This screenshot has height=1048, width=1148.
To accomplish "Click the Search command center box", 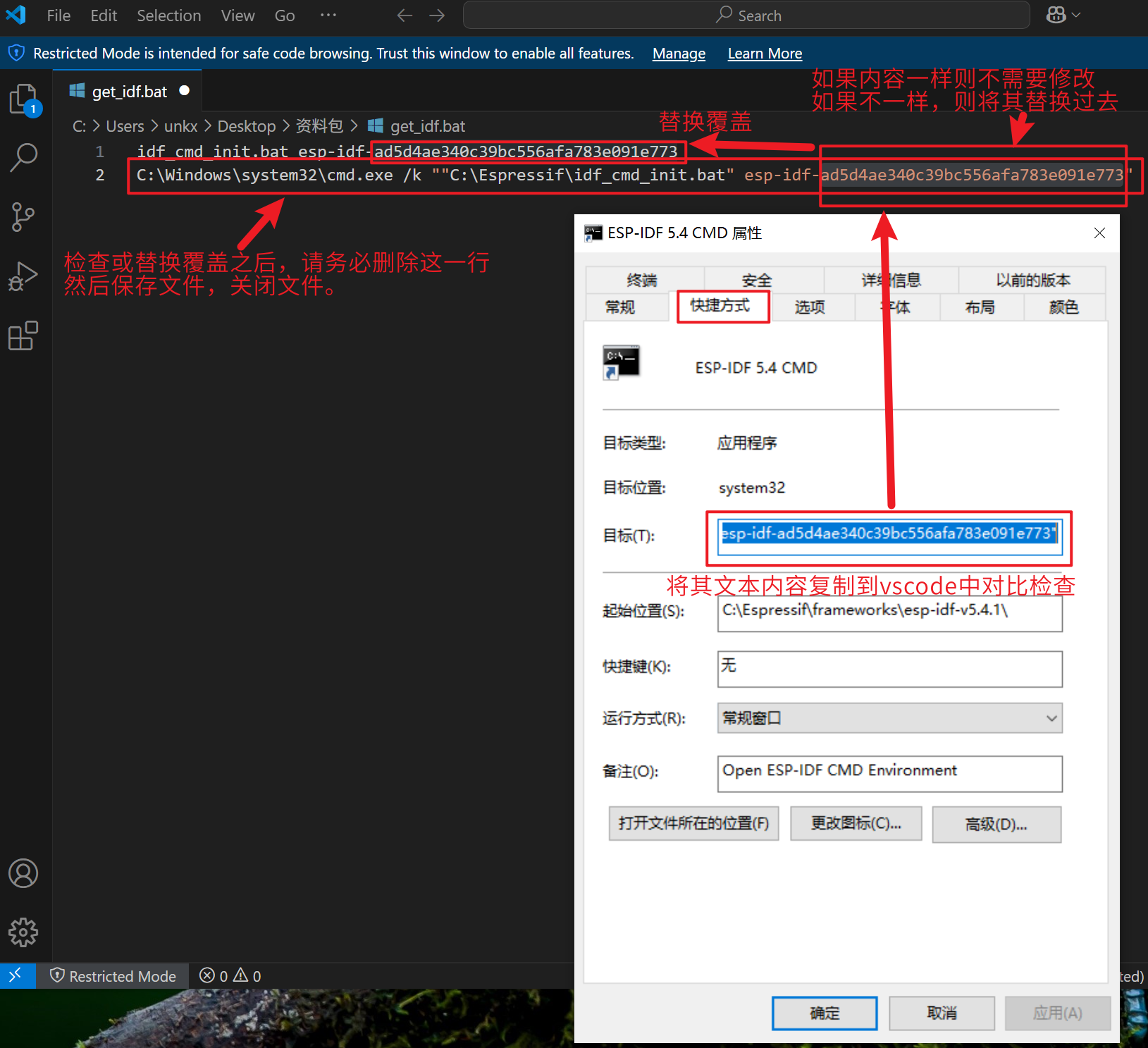I will click(746, 15).
